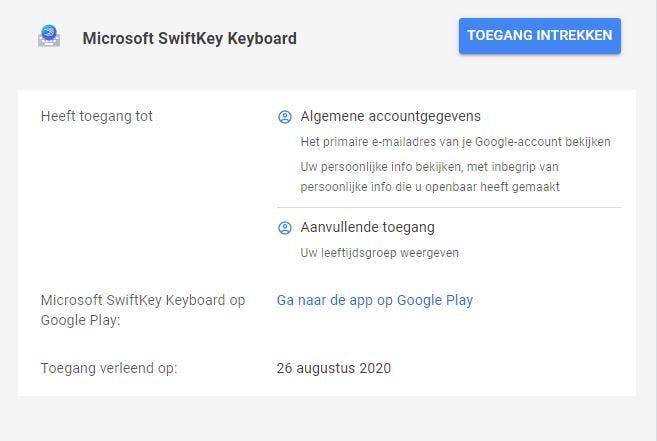Image resolution: width=657 pixels, height=441 pixels.
Task: Click the Het primaire e-mailadres description line
Action: point(455,142)
